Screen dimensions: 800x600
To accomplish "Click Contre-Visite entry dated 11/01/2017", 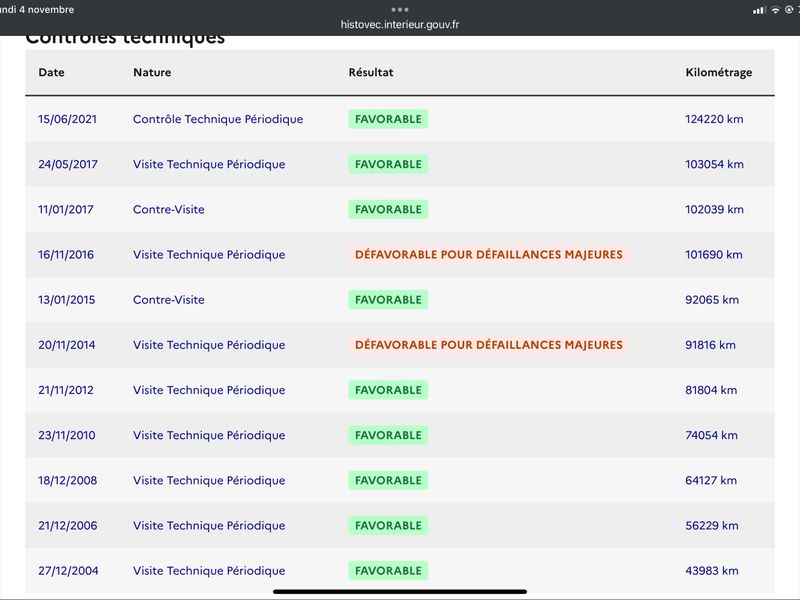I will pyautogui.click(x=169, y=209).
